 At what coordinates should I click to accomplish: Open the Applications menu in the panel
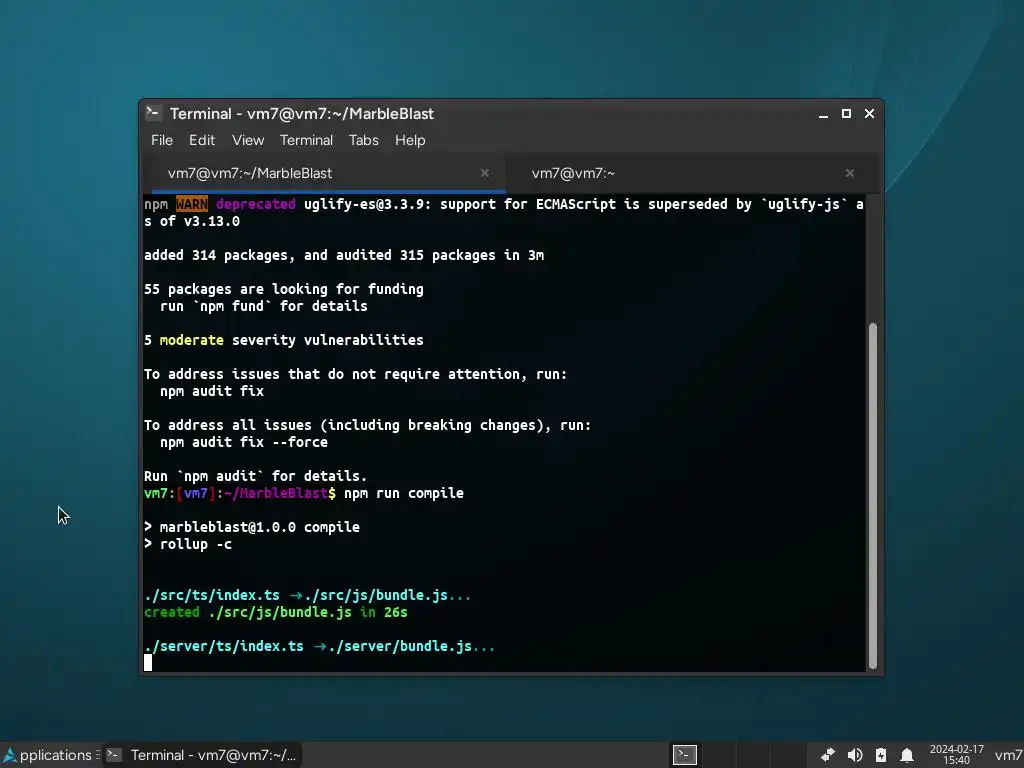[x=49, y=755]
